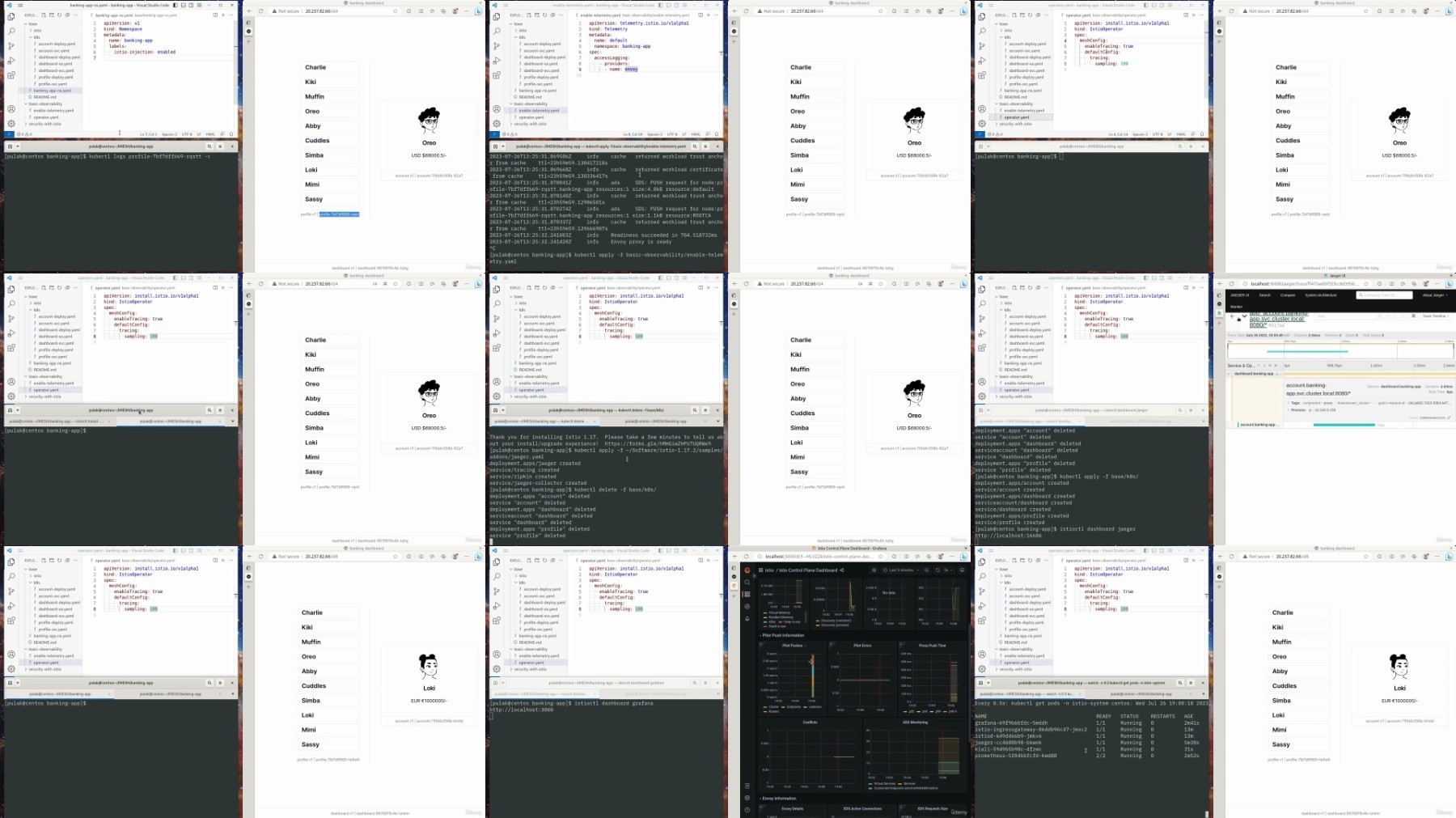The width and height of the screenshot is (1456, 818).
Task: Open the About Jaeger dropdown
Action: point(1433,295)
